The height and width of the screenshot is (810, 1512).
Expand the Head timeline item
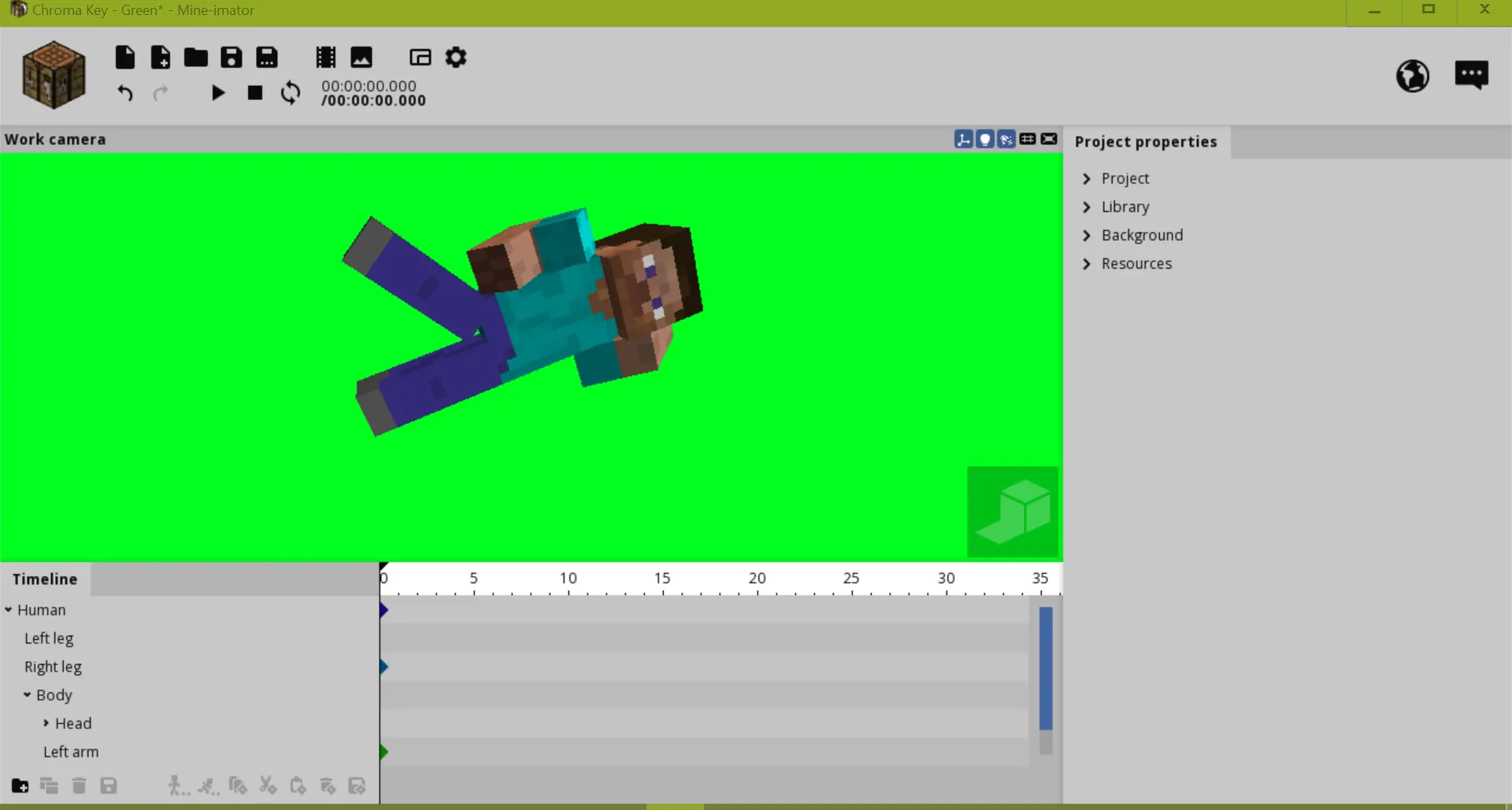pos(46,723)
